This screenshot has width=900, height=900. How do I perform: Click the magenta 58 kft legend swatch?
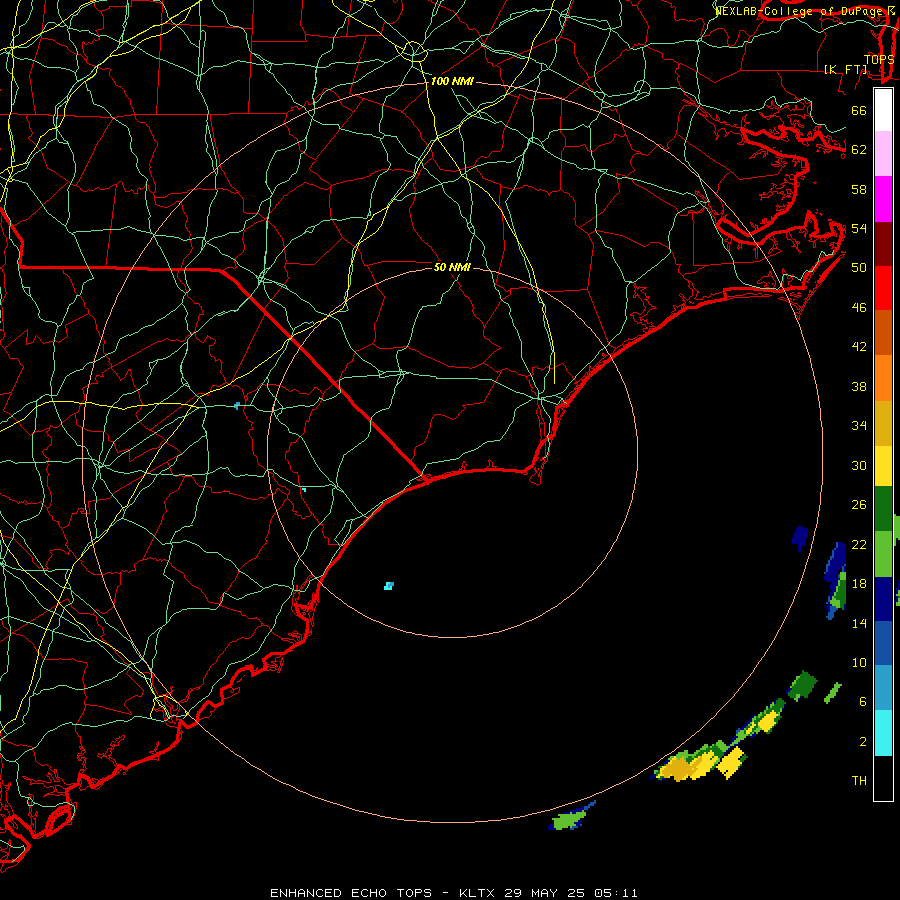[883, 199]
